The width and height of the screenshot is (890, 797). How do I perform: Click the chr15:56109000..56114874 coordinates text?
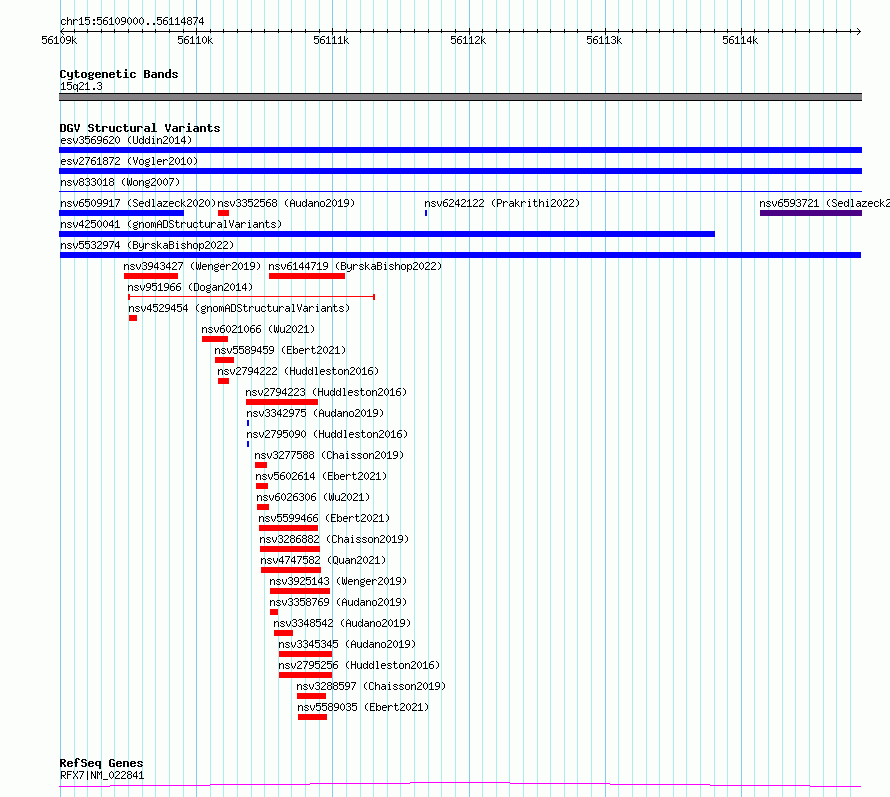pyautogui.click(x=132, y=21)
